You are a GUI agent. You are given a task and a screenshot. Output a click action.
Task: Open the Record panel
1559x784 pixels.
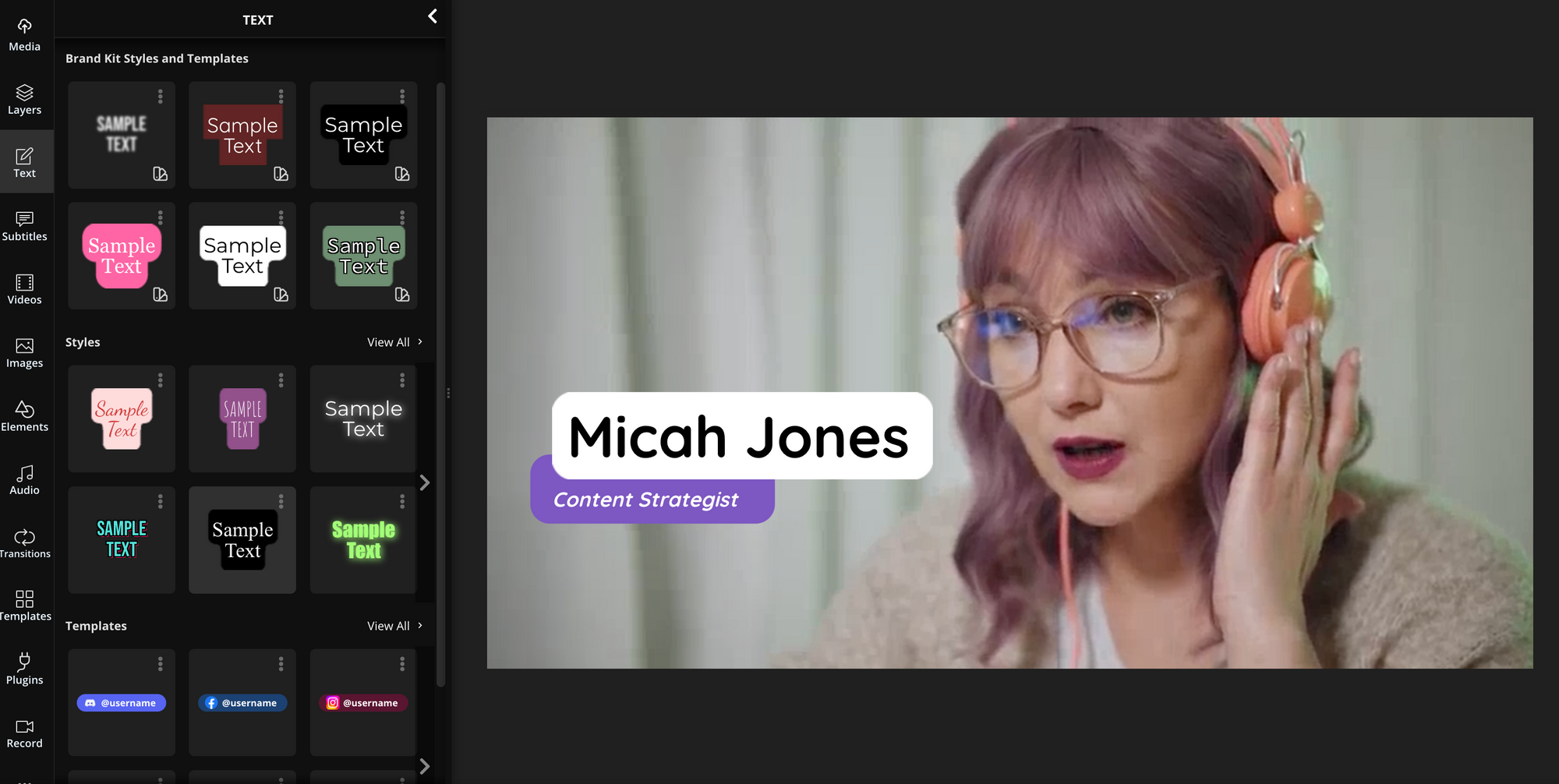[24, 733]
